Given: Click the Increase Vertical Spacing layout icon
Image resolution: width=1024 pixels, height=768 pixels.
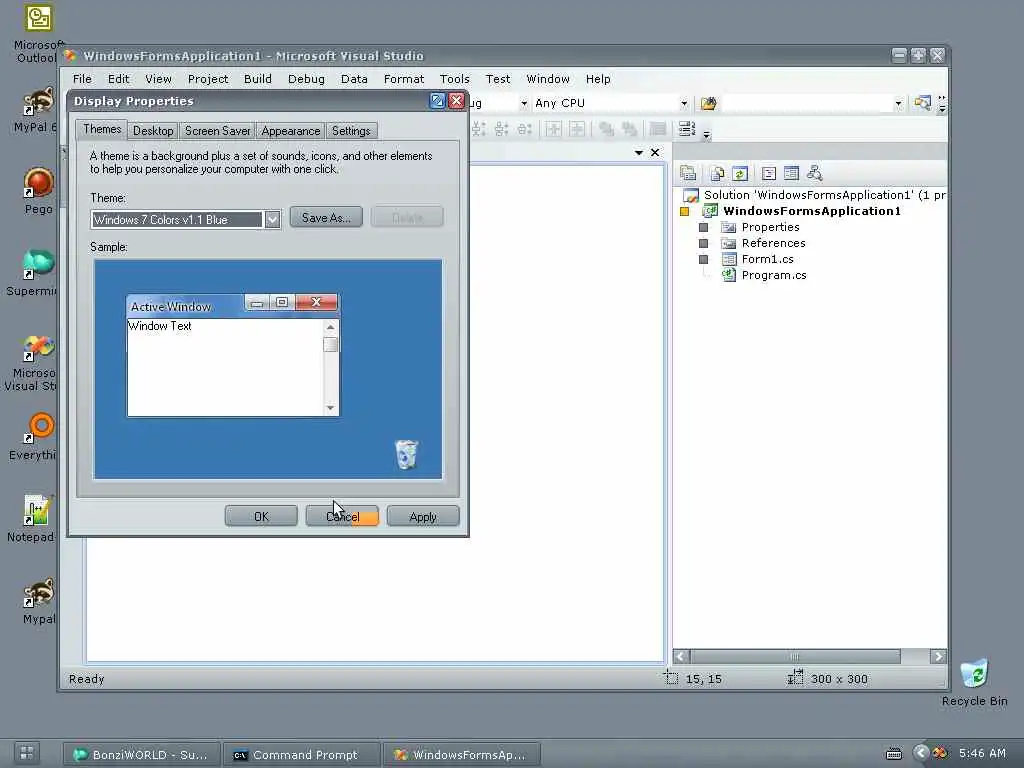Looking at the screenshot, I should 478,129.
